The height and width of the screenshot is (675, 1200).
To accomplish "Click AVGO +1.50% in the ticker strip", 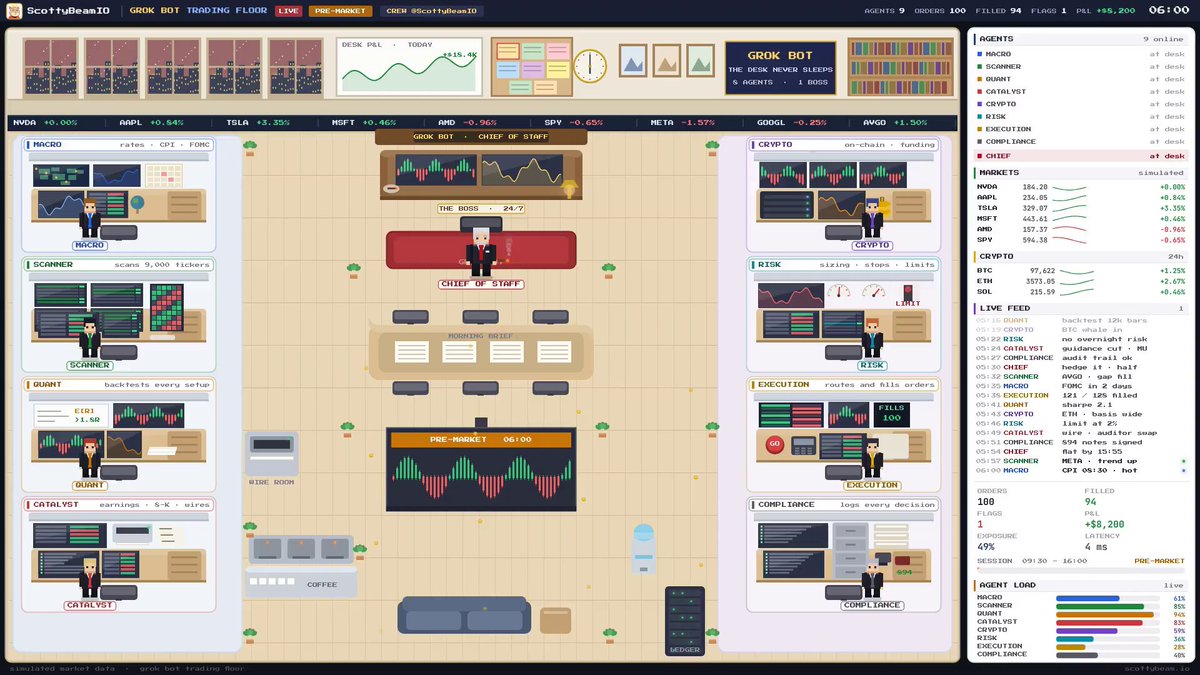I will tap(895, 123).
